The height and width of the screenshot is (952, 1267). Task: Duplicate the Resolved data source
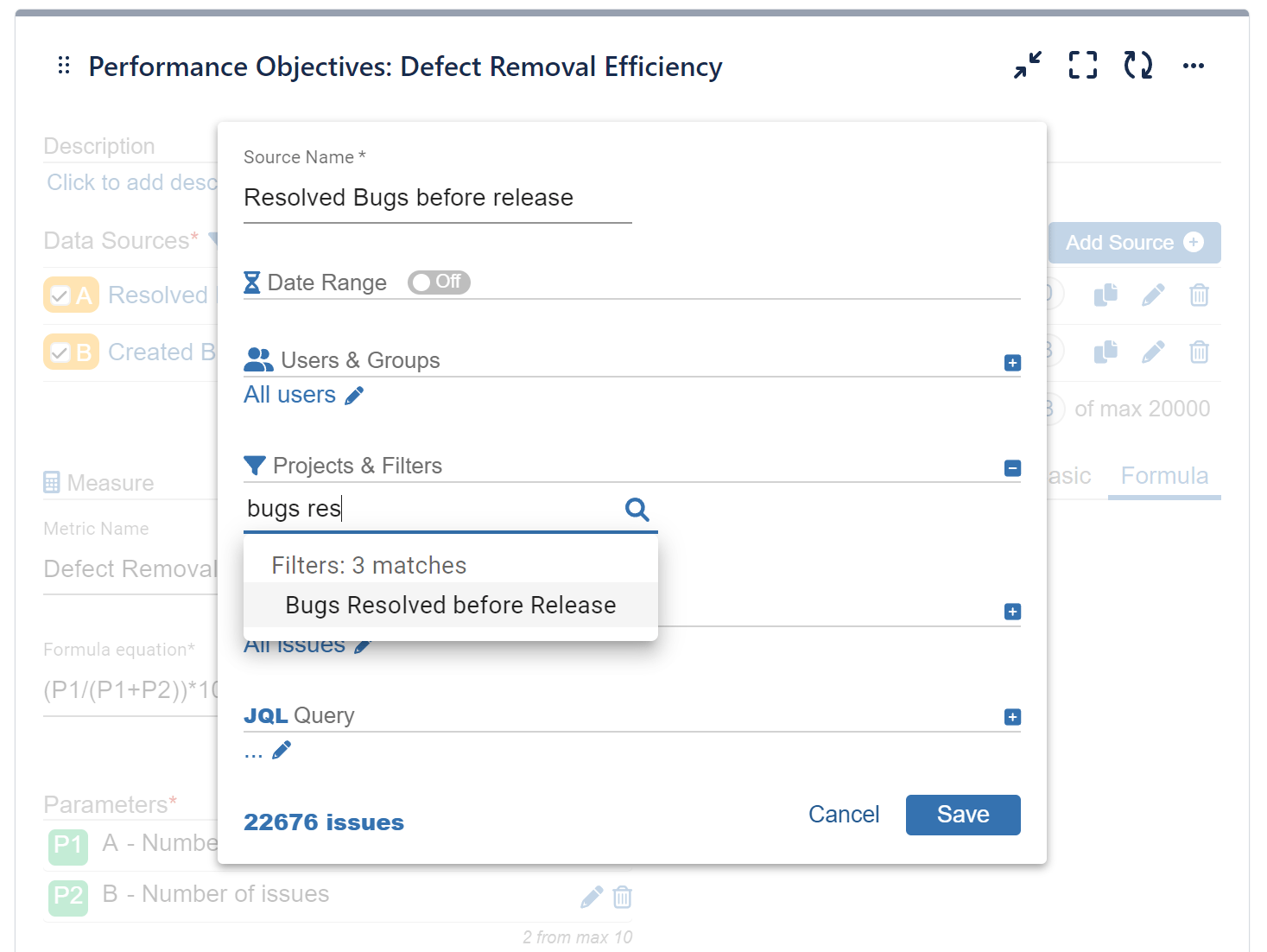(1105, 295)
